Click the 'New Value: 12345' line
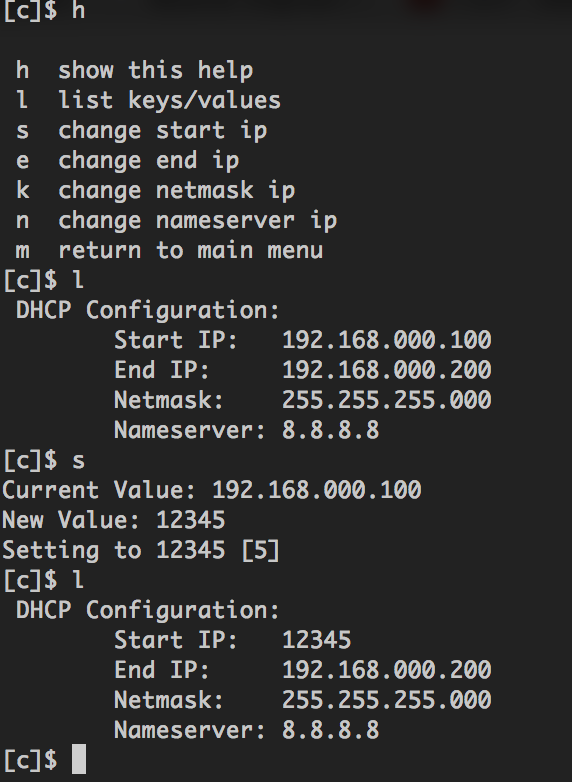 click(x=114, y=520)
